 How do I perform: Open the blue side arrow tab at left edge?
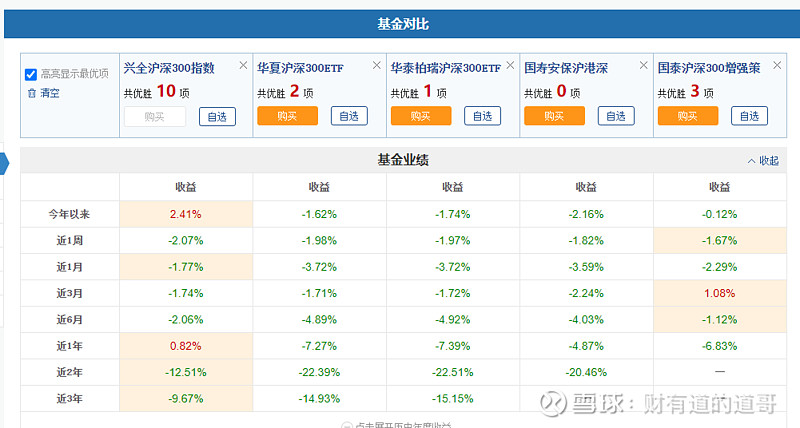(4, 164)
